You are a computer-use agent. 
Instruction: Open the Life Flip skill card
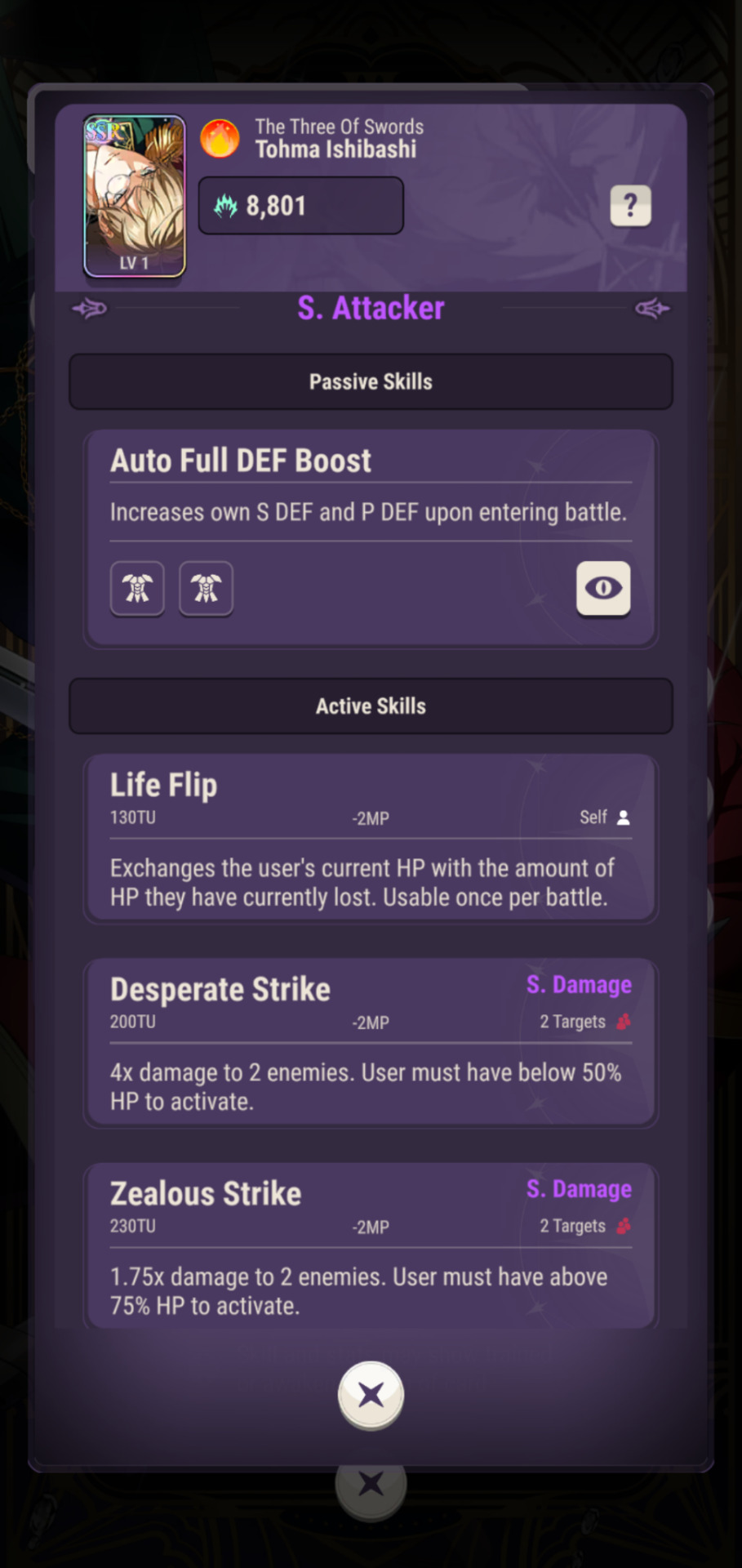371,840
